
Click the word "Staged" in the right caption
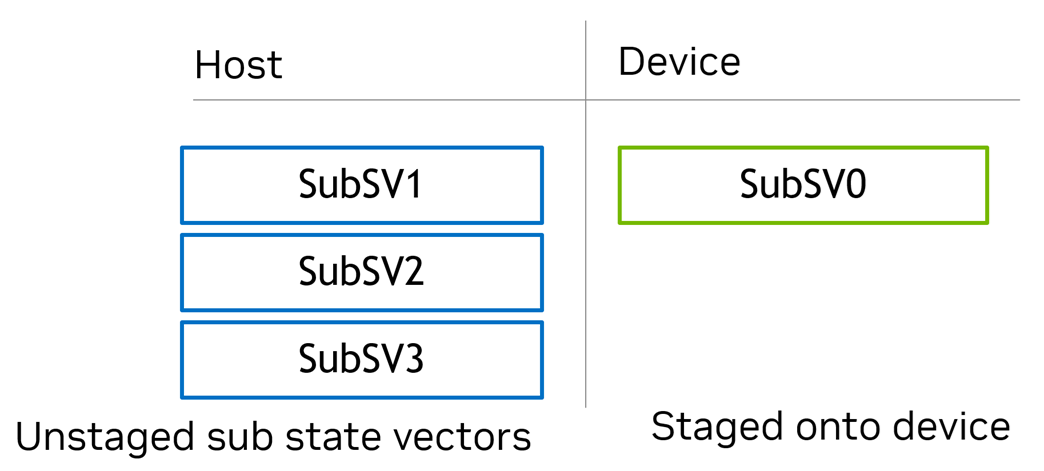[x=708, y=428]
